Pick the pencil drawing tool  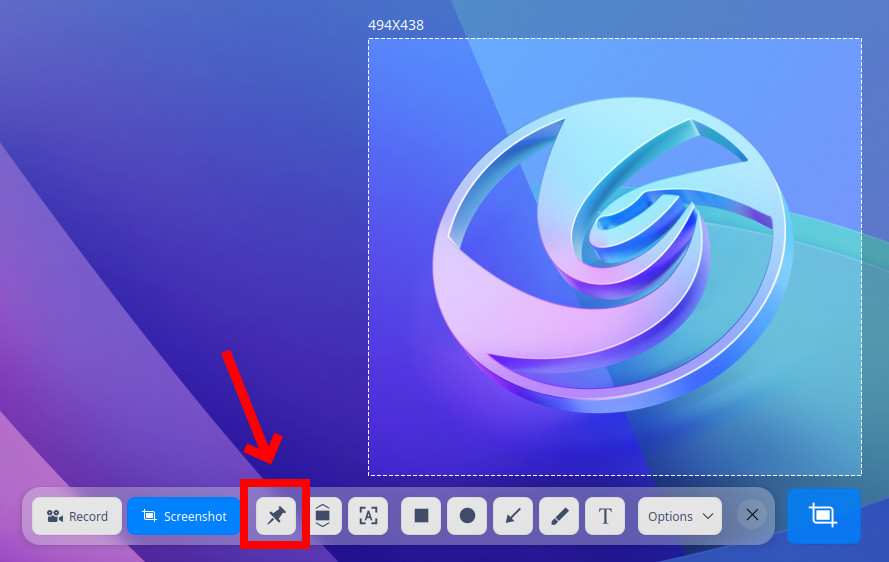tap(559, 516)
